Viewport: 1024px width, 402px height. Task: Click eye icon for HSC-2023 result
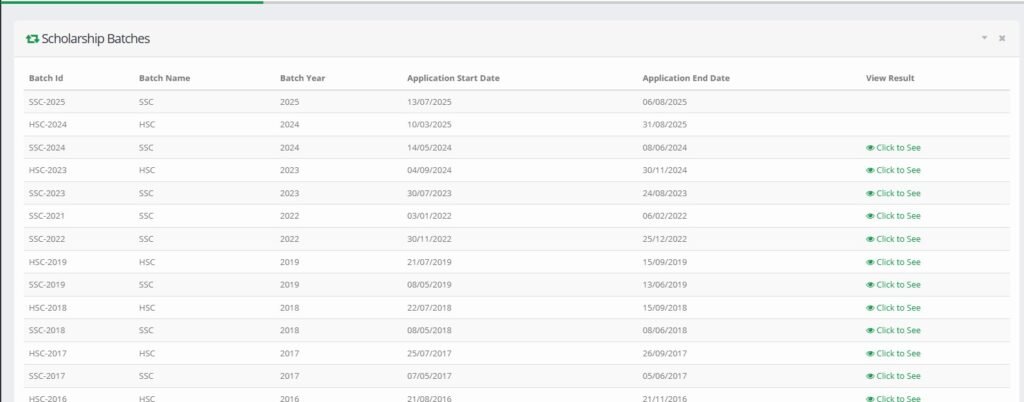(870, 171)
